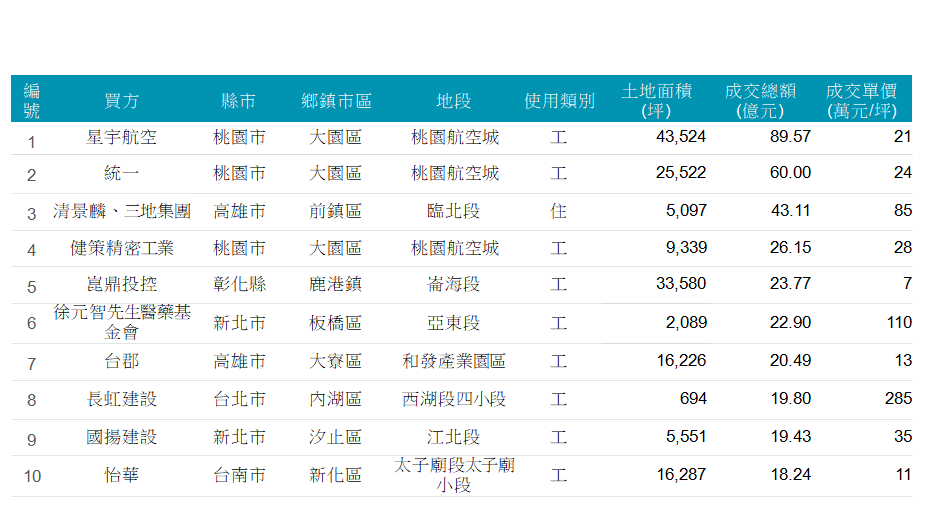
Task: Select buyer cell 星宇航空
Action: pyautogui.click(x=122, y=137)
